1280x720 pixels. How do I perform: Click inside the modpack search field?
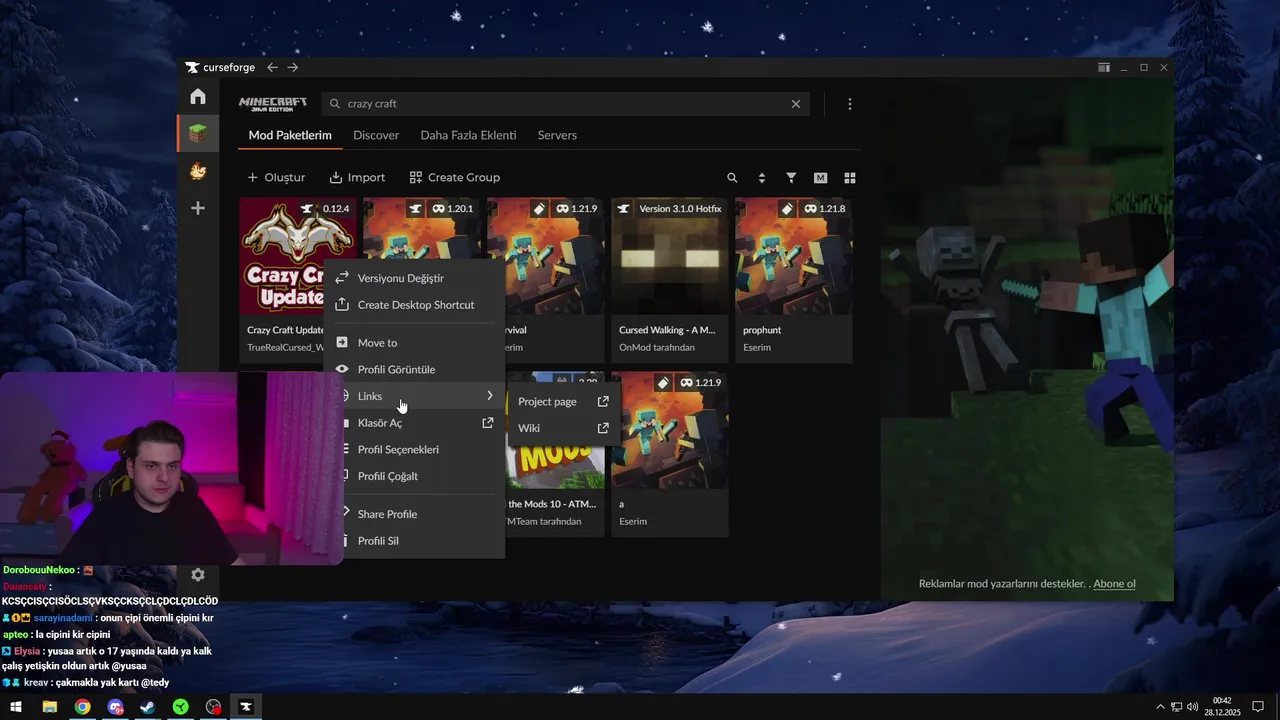coord(565,104)
